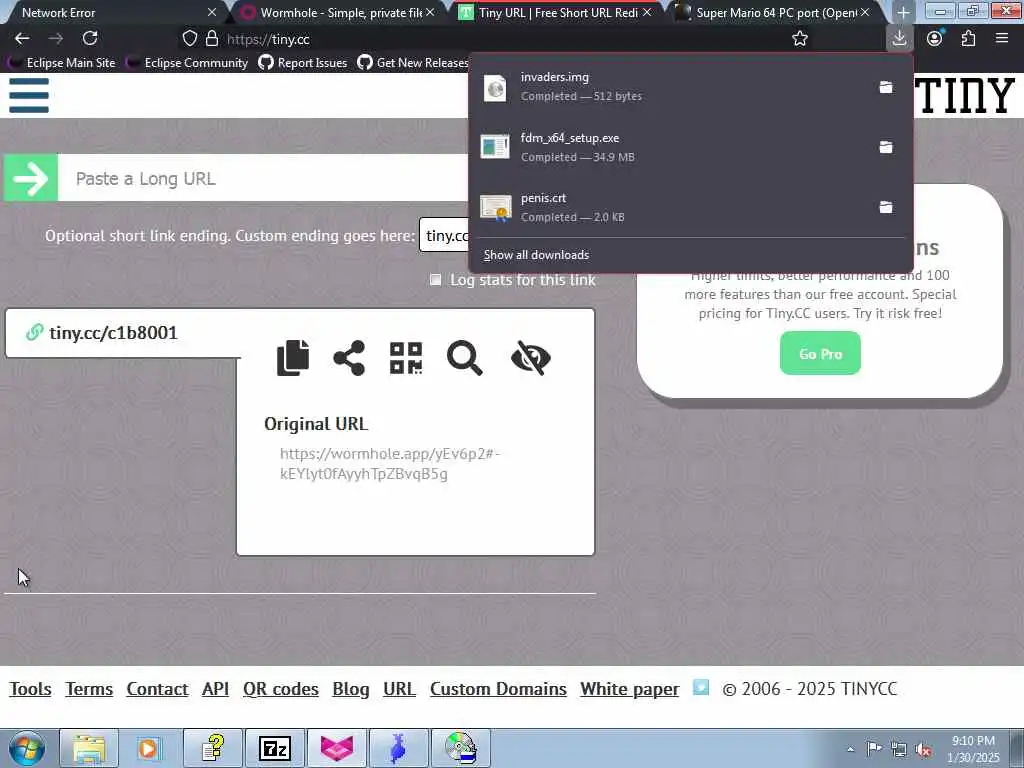Open the Terms footer link
Screen dimensions: 1024x768
pos(89,689)
